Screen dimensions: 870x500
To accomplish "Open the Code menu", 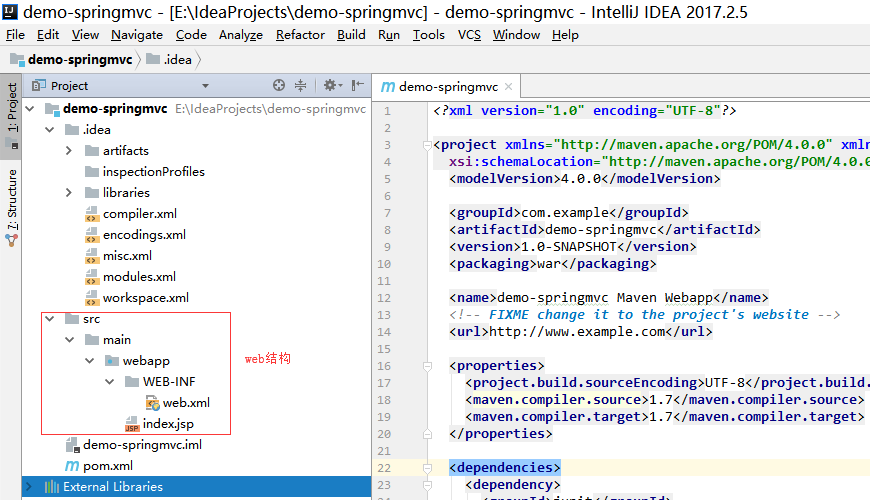I will (191, 35).
